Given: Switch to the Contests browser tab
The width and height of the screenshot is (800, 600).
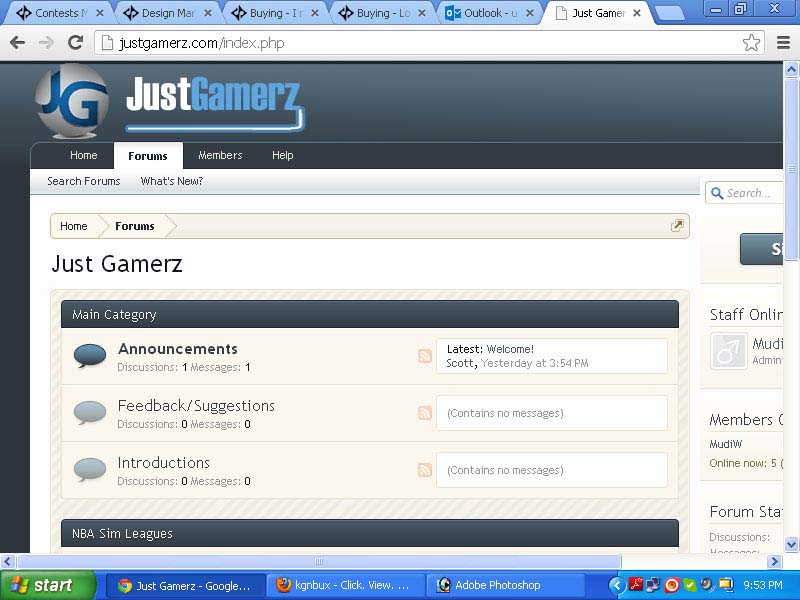Looking at the screenshot, I should coord(59,13).
